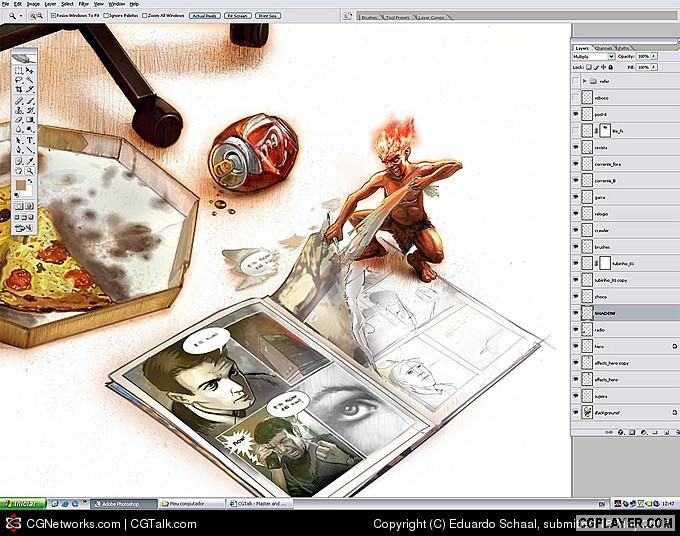Image resolution: width=680 pixels, height=536 pixels.
Task: Select the Brush tool
Action: [x=30, y=101]
